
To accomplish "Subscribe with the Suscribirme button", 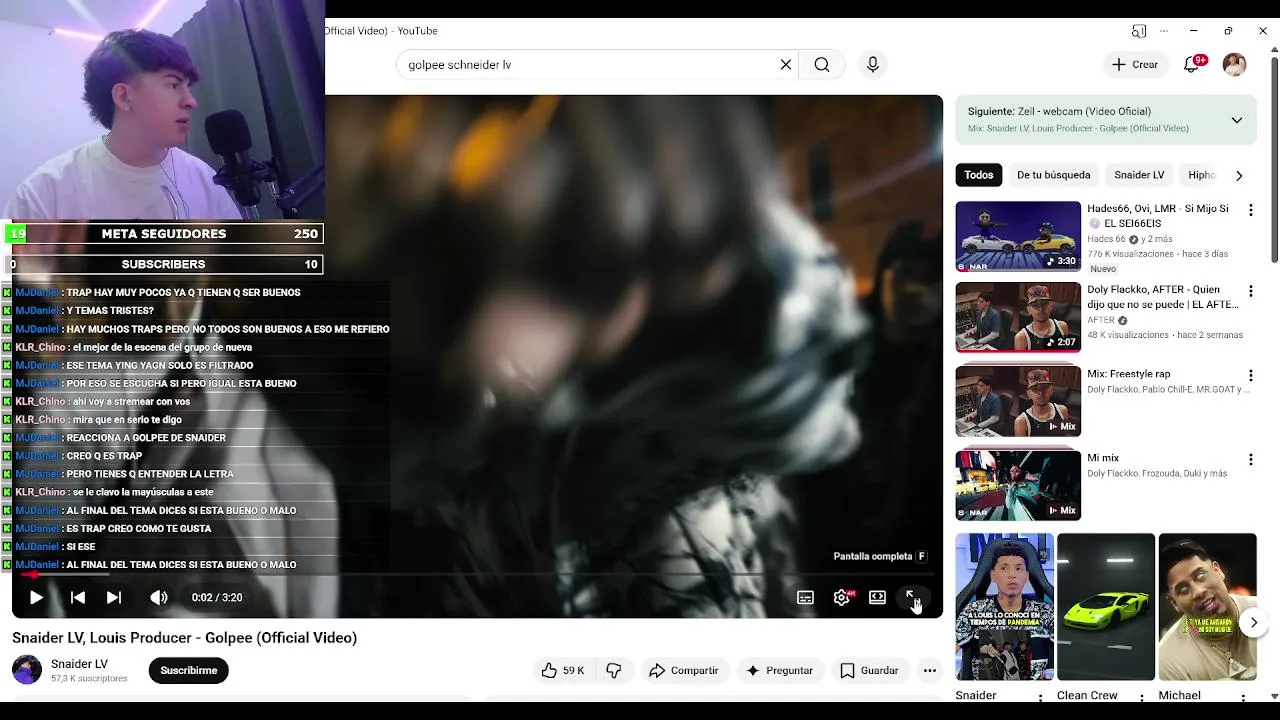I will tap(189, 670).
